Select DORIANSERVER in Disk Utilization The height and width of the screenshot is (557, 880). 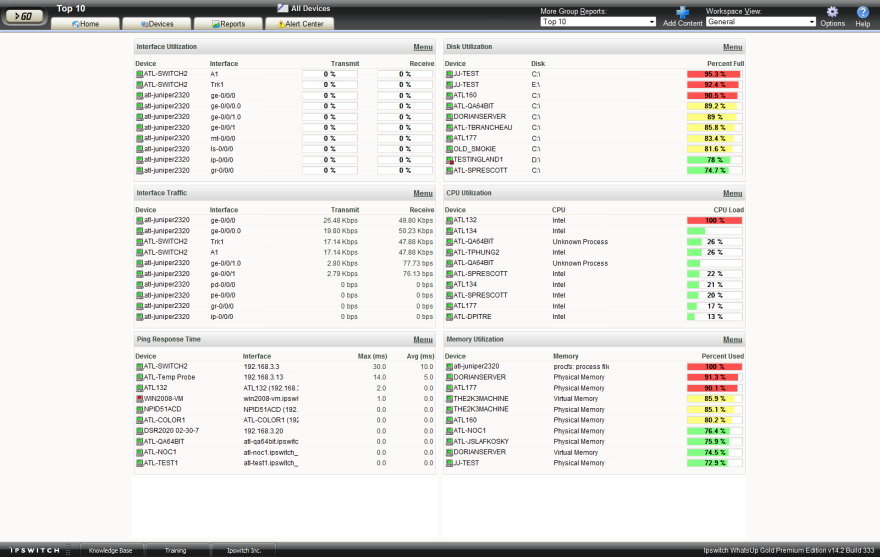tap(479, 117)
